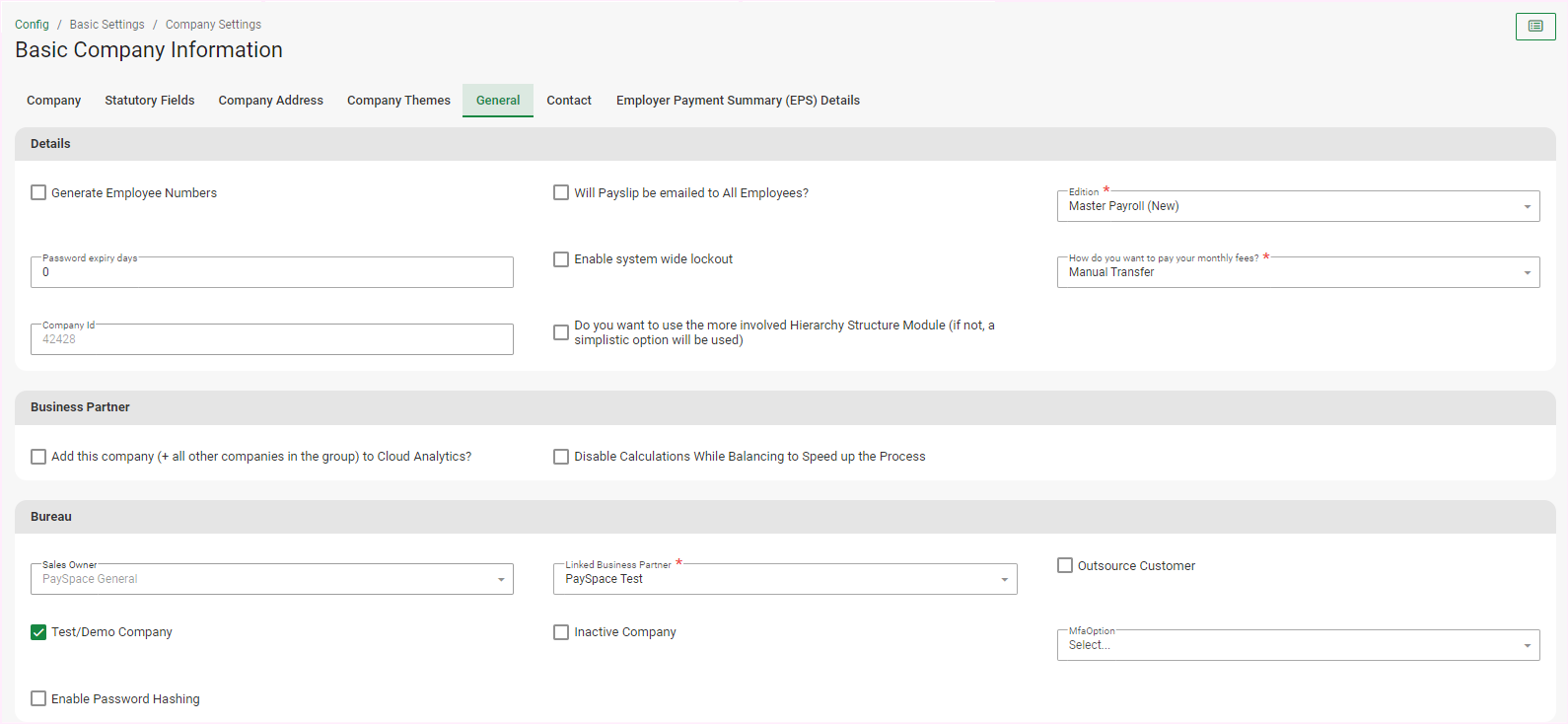1568x724 pixels.
Task: Check Add this company to Cloud Analytics
Action: pyautogui.click(x=38, y=457)
